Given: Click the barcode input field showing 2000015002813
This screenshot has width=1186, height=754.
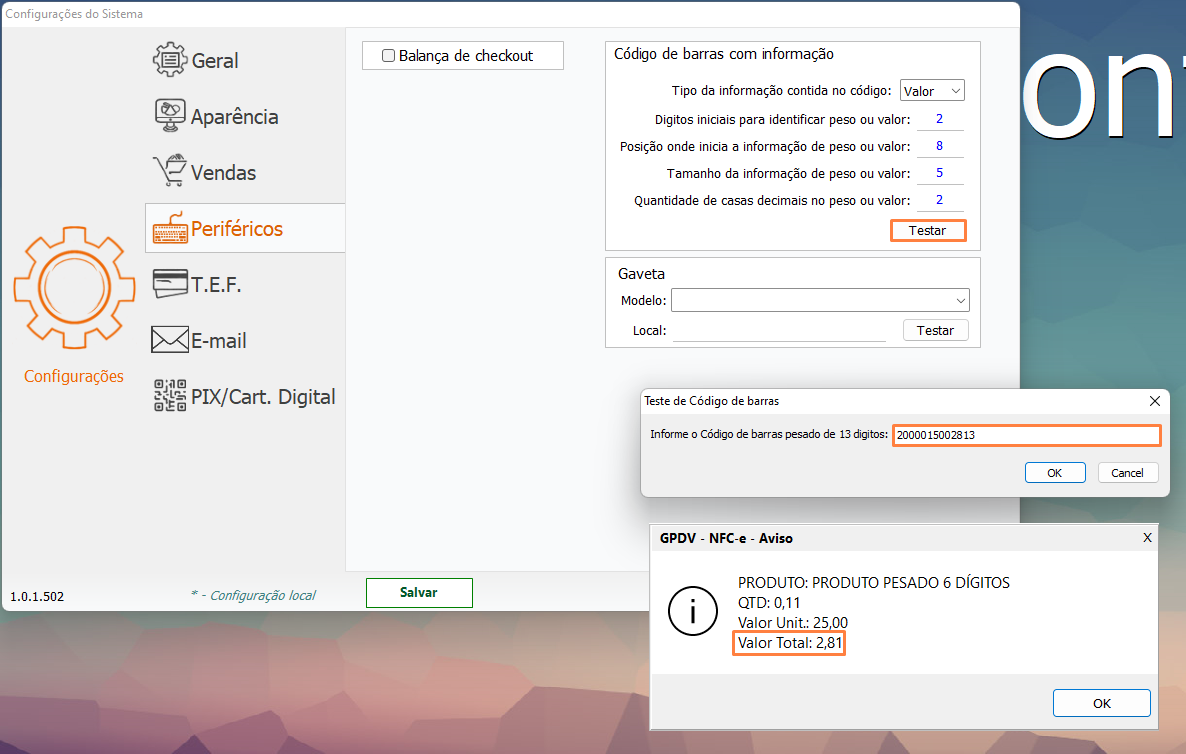Looking at the screenshot, I should (1026, 435).
